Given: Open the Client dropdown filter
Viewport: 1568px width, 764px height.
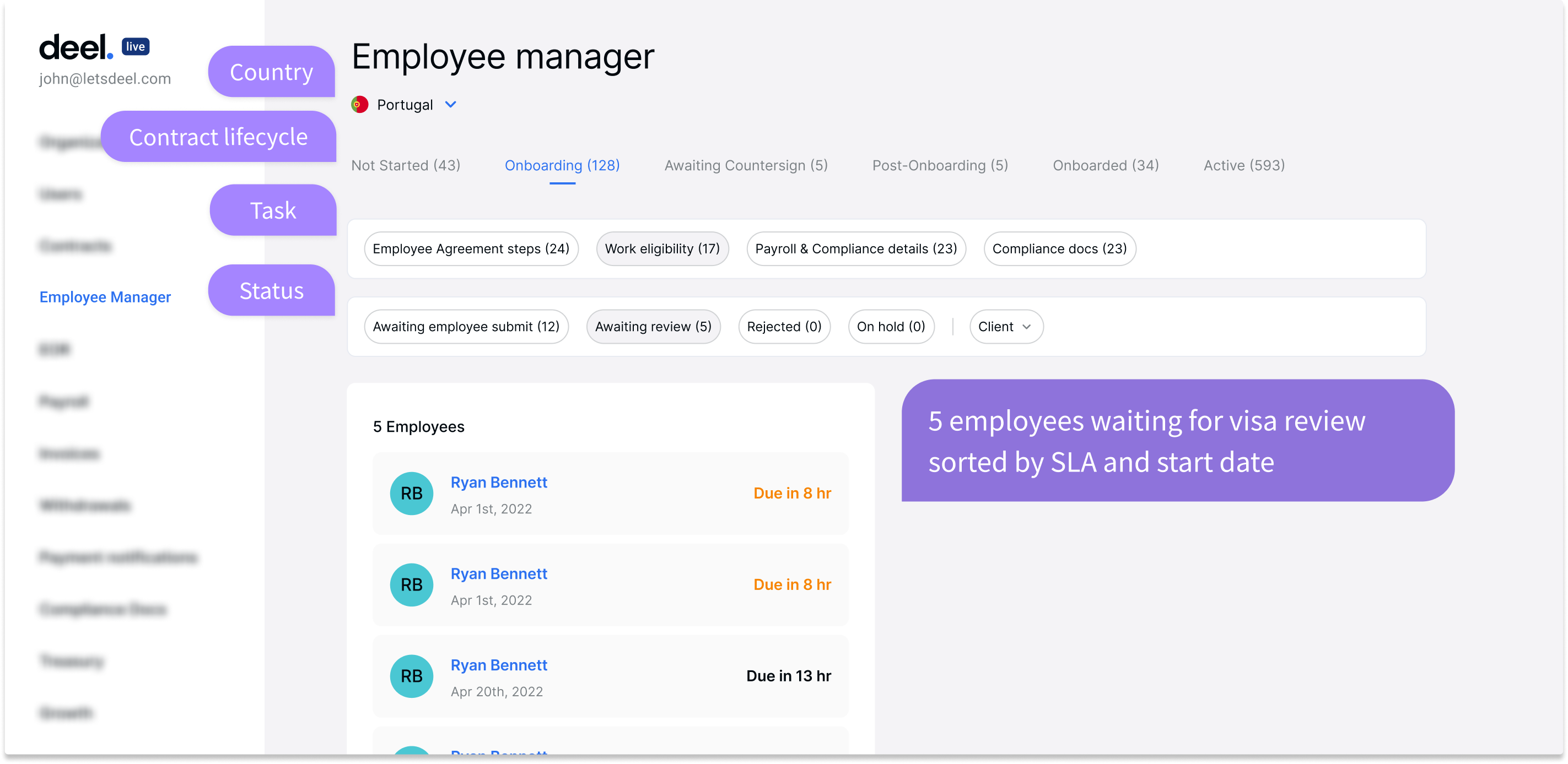Looking at the screenshot, I should click(x=1006, y=327).
